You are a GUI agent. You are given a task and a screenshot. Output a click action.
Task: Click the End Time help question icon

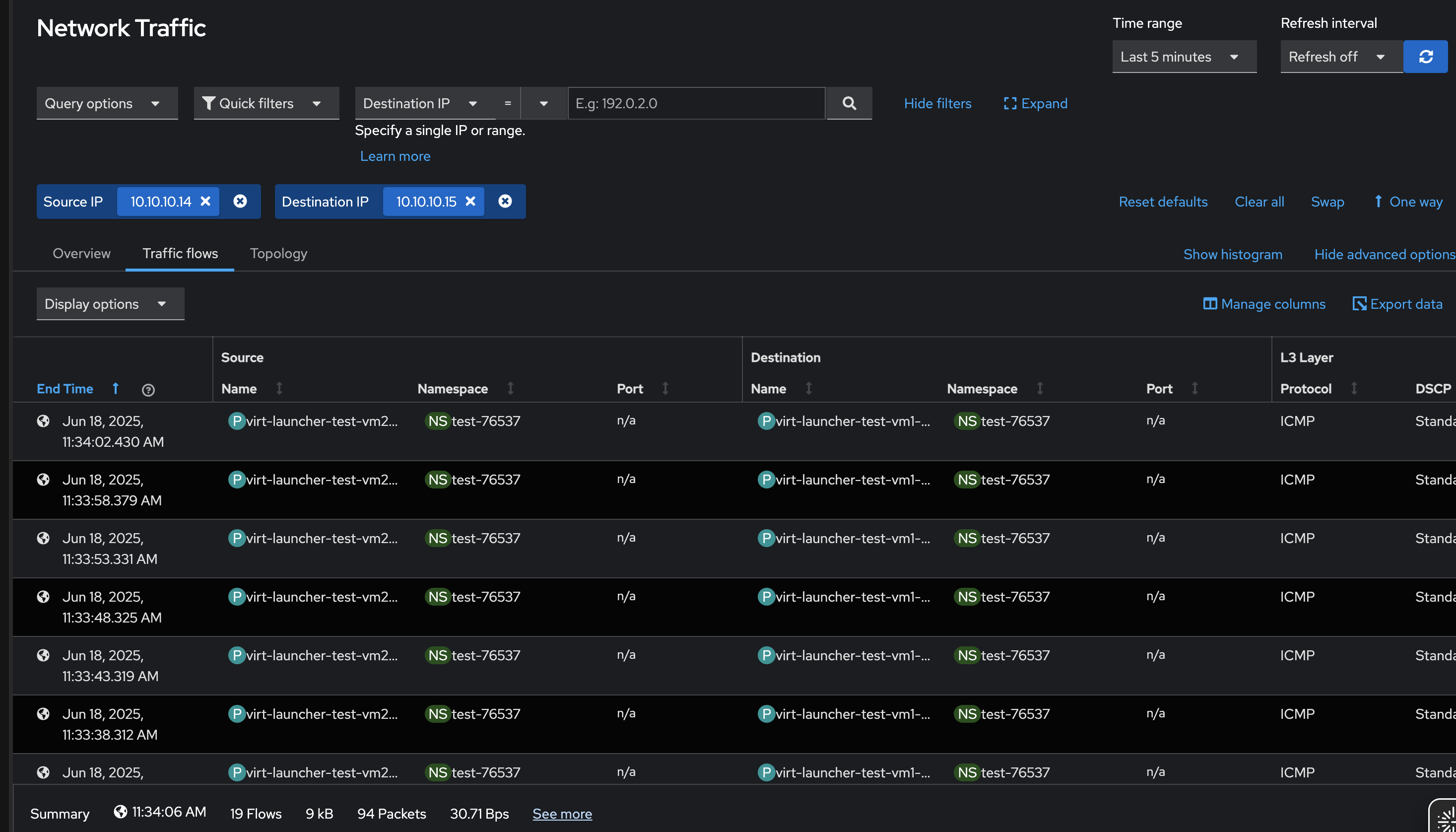coord(148,390)
